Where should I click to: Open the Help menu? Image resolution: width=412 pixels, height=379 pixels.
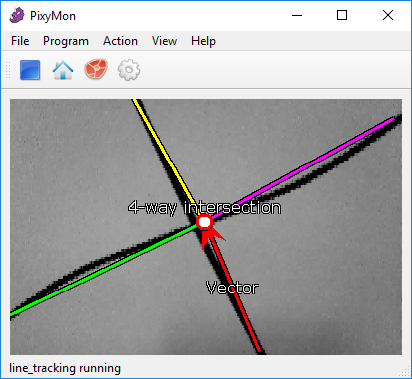pyautogui.click(x=203, y=41)
